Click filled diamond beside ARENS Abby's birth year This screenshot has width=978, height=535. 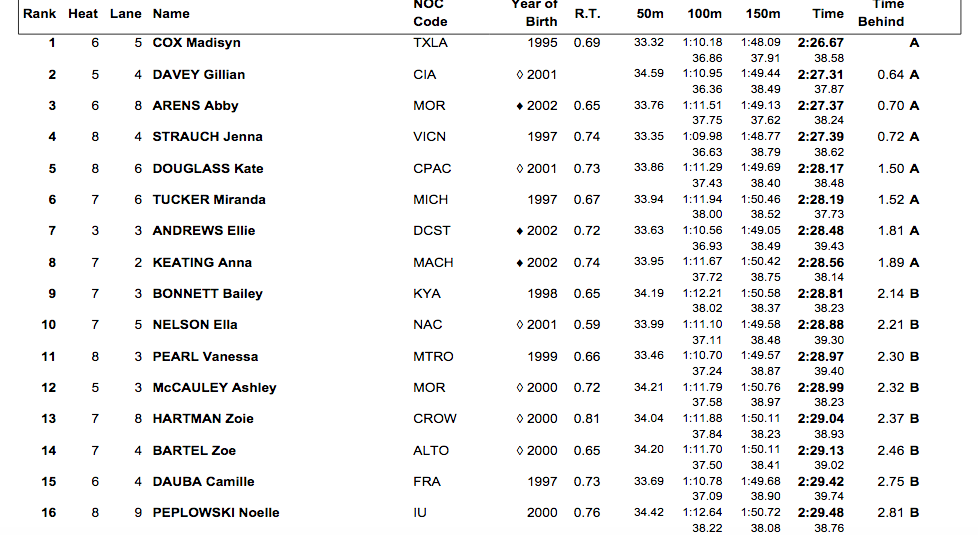520,106
